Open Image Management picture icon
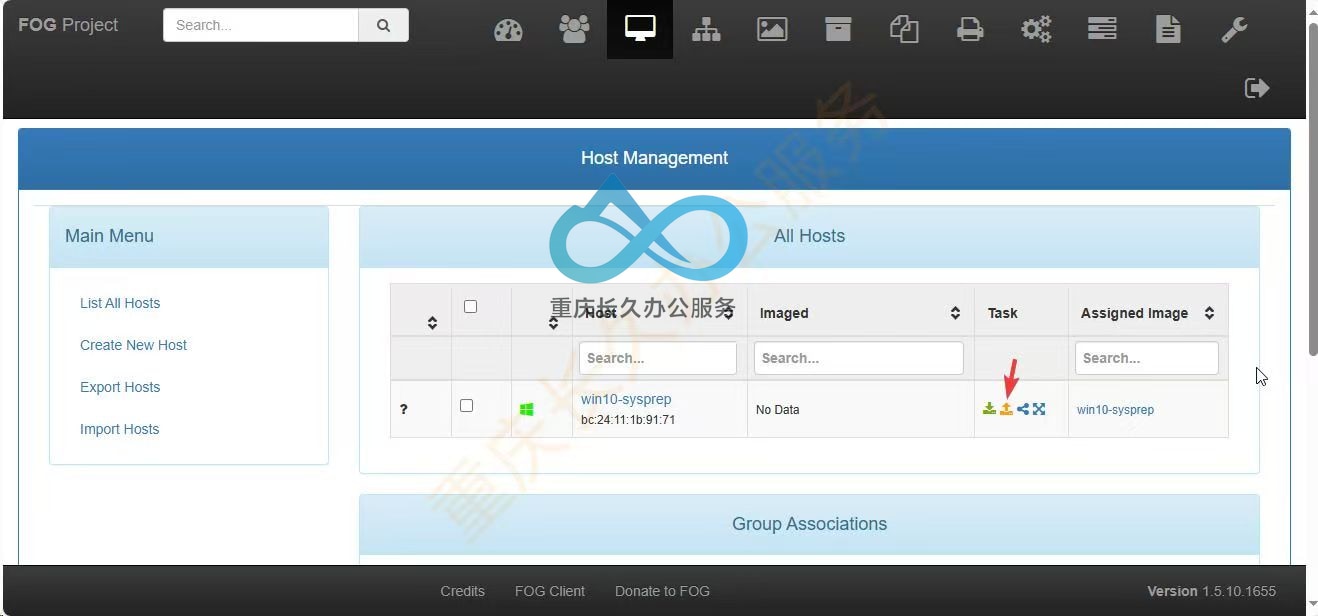 [x=772, y=29]
